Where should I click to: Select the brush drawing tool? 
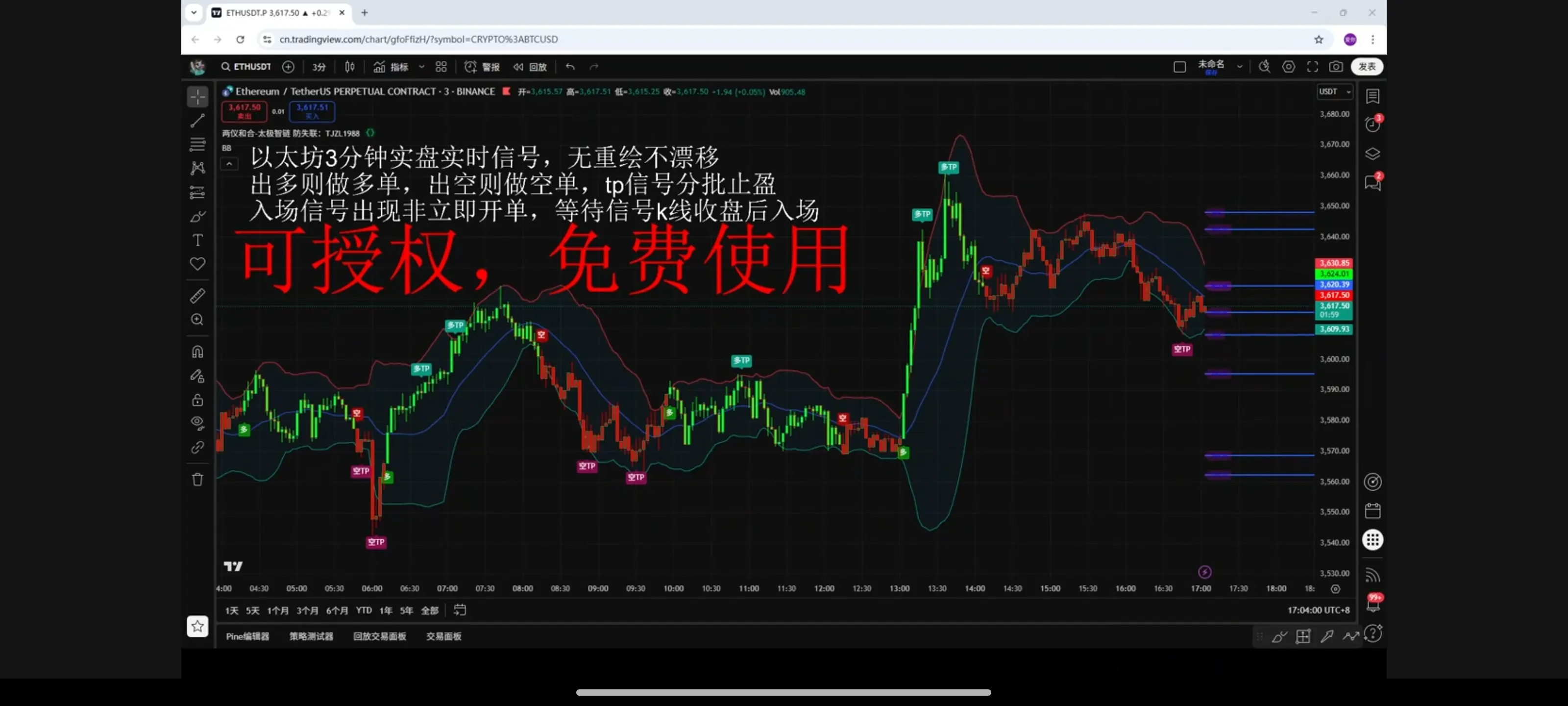pos(197,216)
